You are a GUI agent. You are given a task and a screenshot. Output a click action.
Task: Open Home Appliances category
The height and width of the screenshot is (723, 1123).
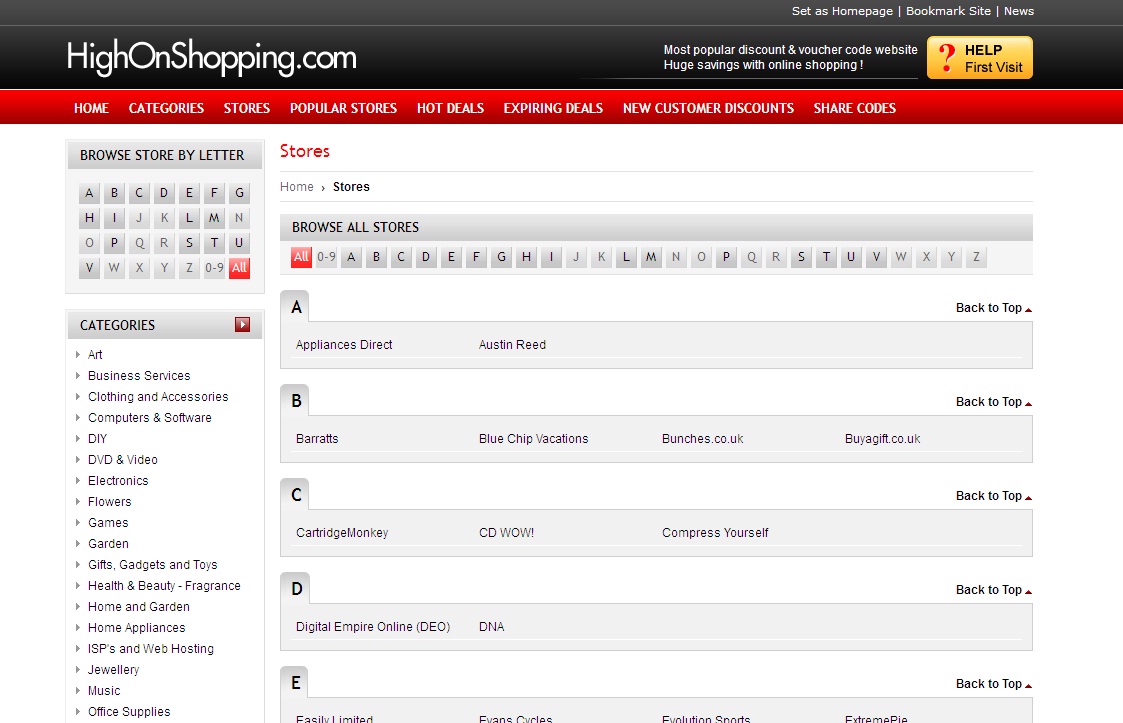[x=137, y=628]
